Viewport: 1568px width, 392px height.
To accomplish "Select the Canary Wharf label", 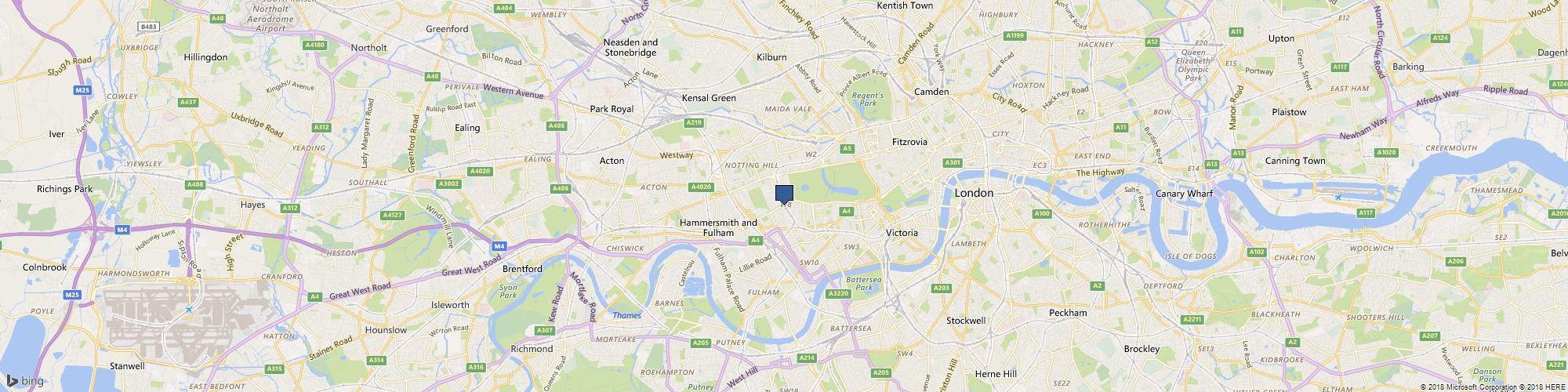I will pos(1185,194).
